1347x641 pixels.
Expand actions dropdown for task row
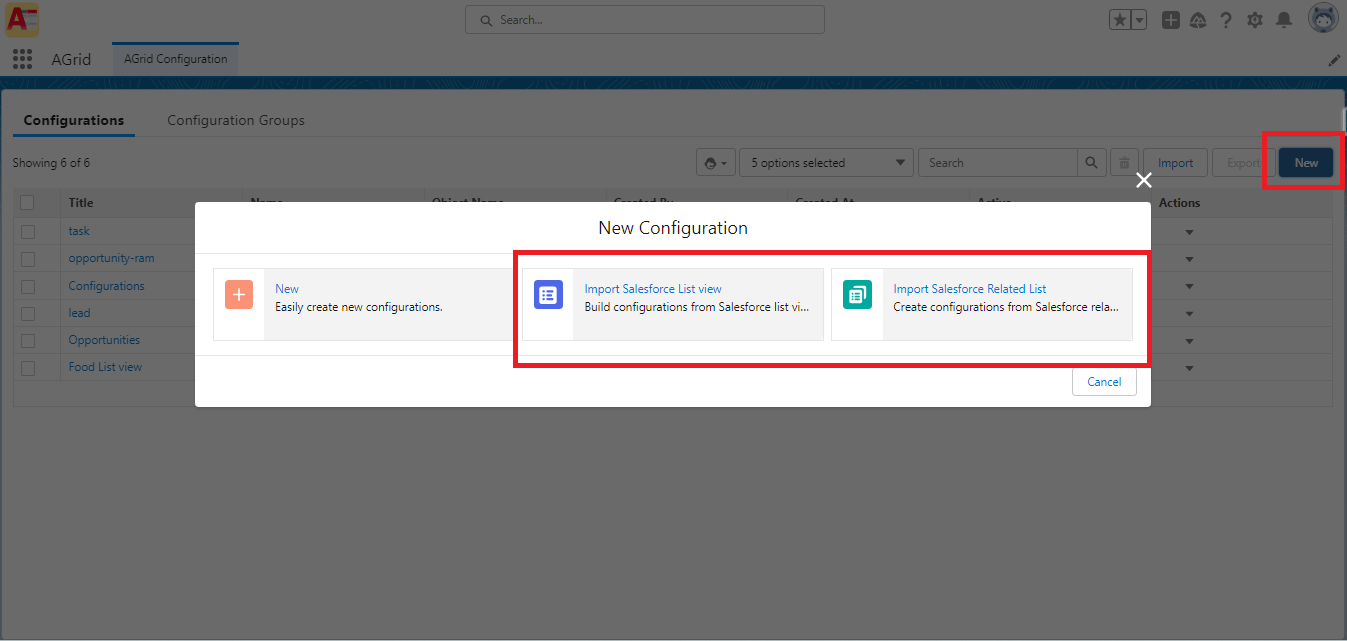coord(1189,232)
